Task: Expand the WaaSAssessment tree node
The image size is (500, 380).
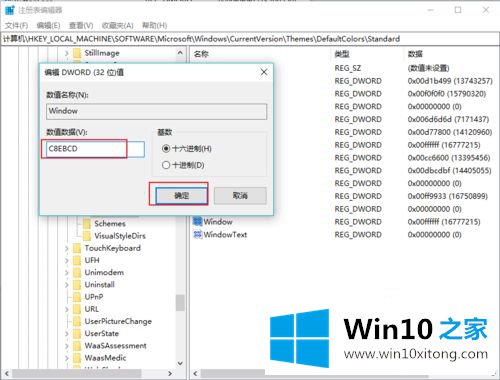Action: [x=66, y=346]
